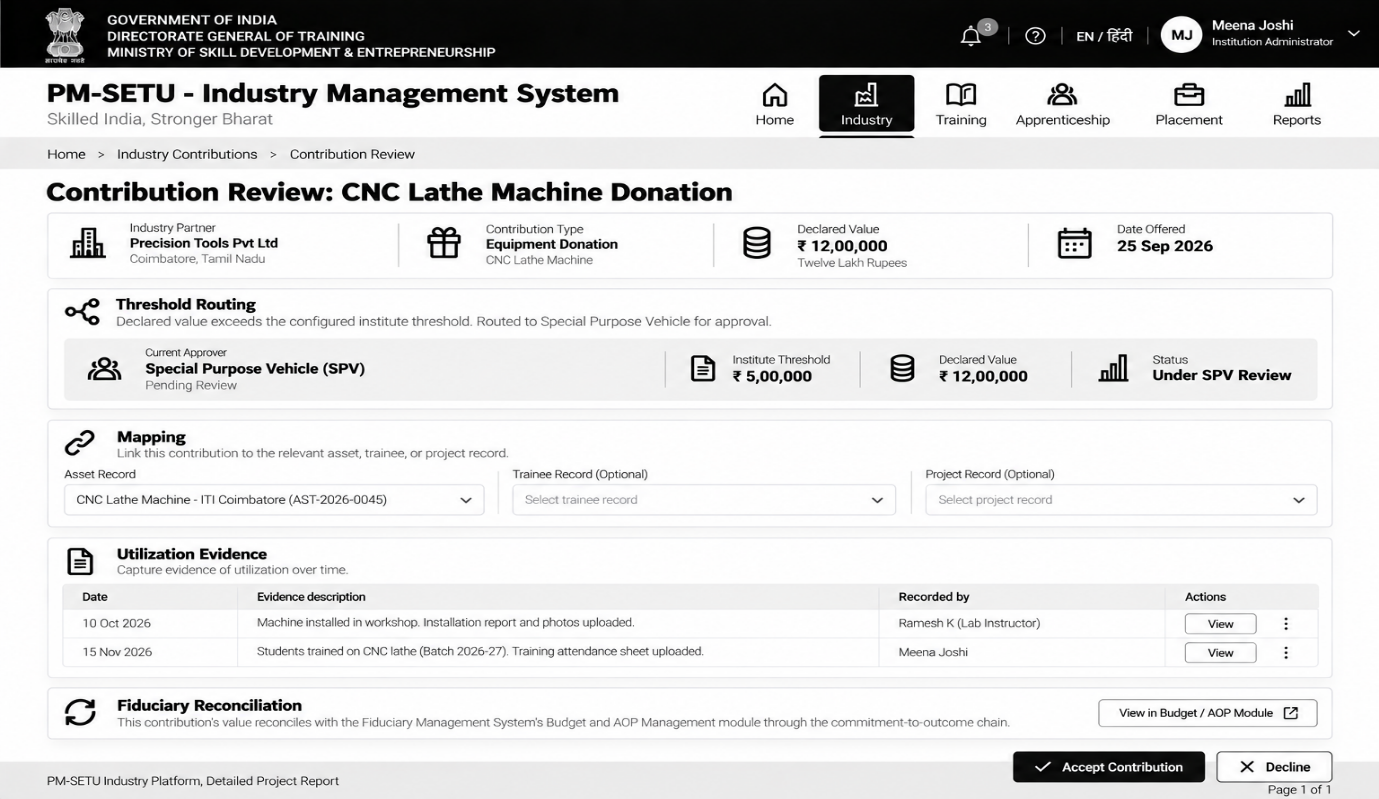
Task: Expand the Meena Joshi account menu
Action: (1354, 34)
